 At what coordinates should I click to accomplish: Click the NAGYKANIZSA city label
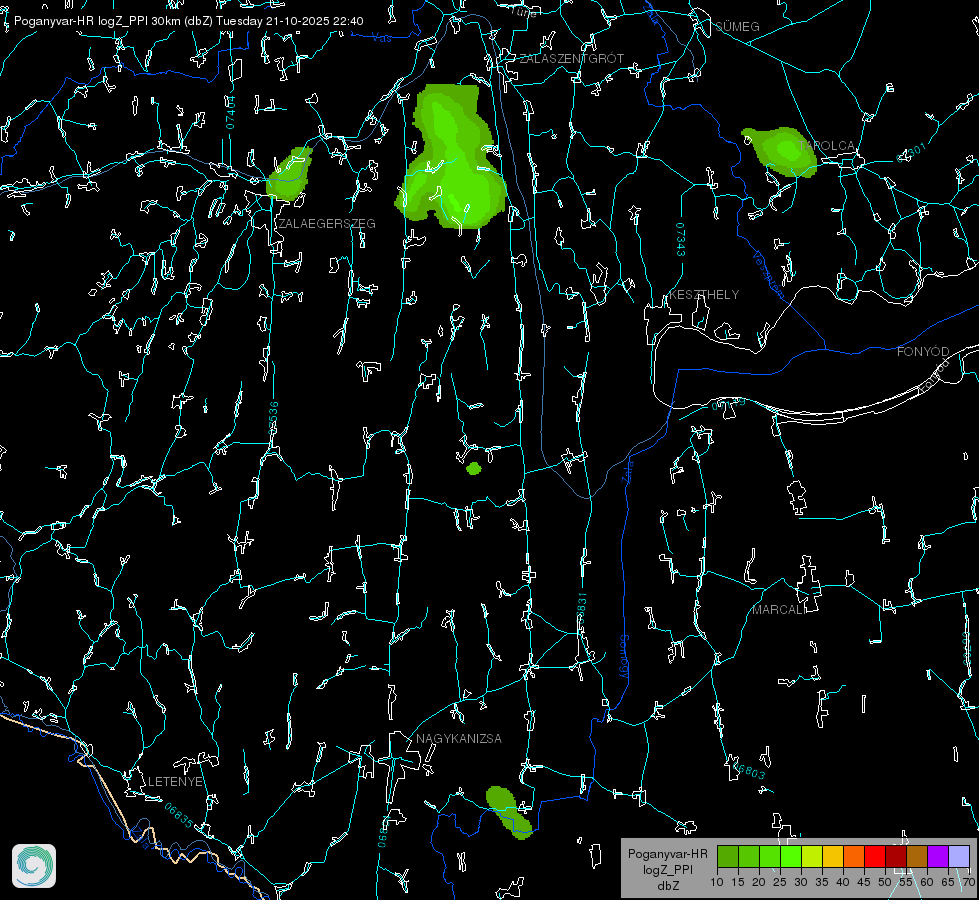coord(459,739)
